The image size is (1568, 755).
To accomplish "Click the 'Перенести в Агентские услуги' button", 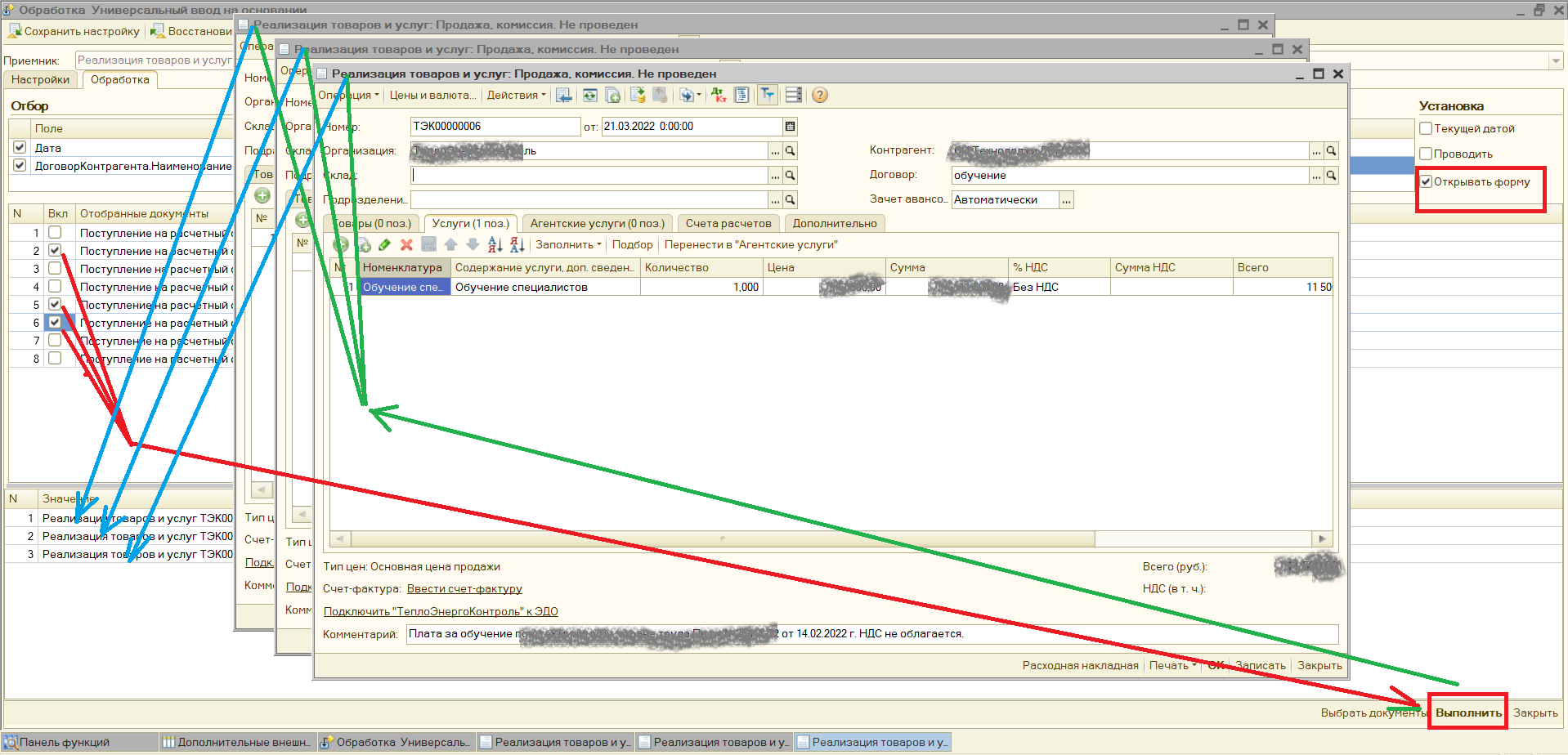I will coord(751,245).
